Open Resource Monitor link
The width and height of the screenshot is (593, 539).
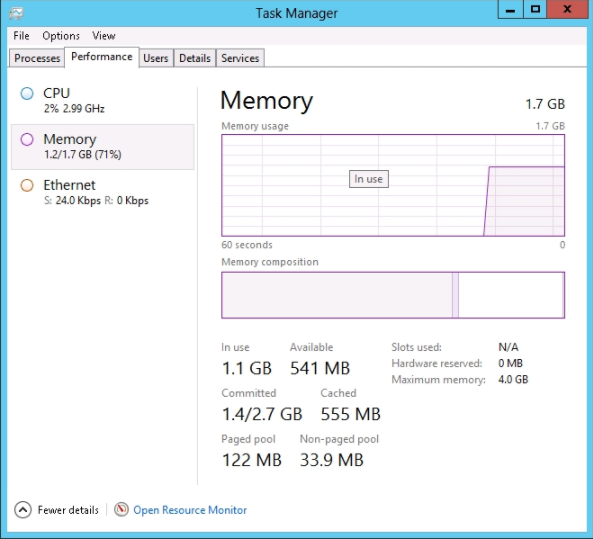[x=190, y=510]
